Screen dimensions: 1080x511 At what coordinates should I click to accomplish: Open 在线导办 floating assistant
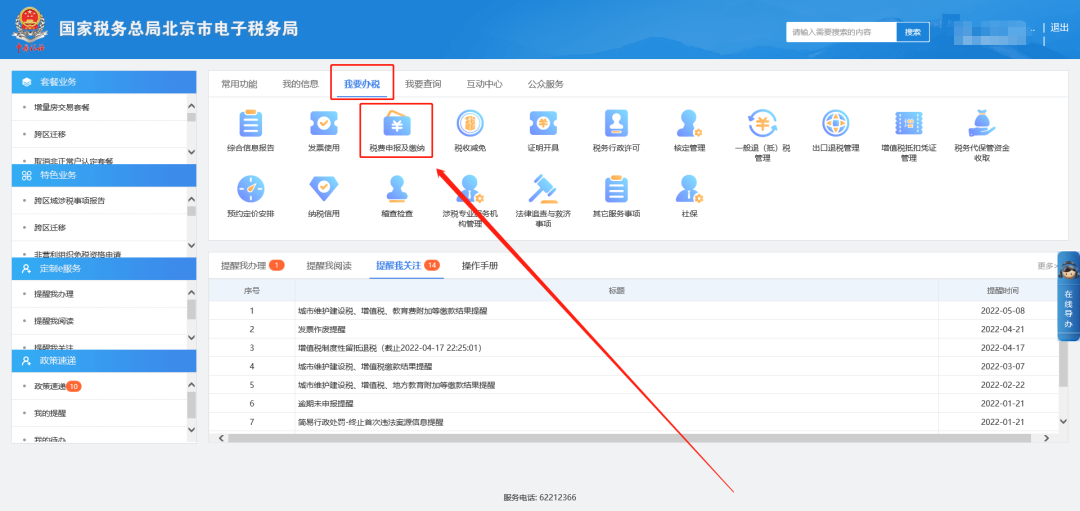tap(1067, 296)
